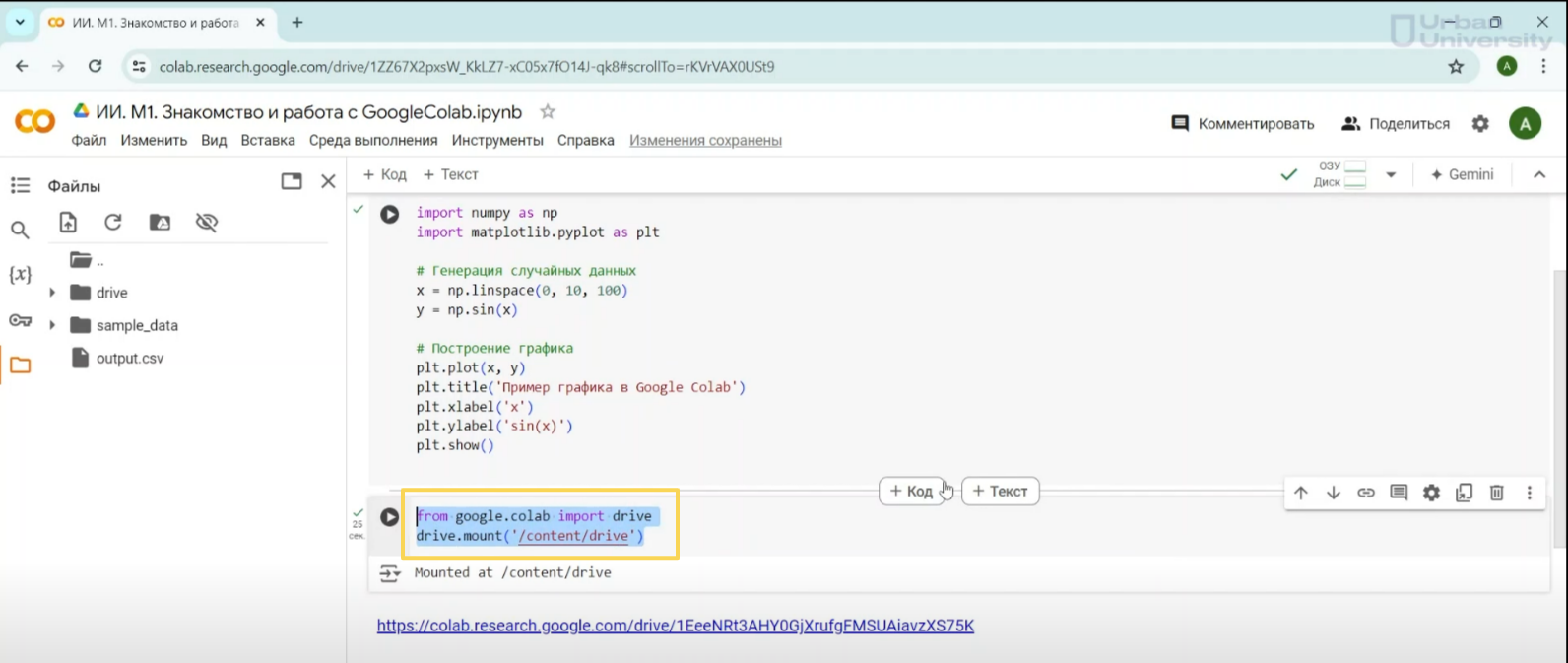Screen dimensions: 1568x663
Task: Run the numpy matplotlib code cell
Action: [390, 214]
